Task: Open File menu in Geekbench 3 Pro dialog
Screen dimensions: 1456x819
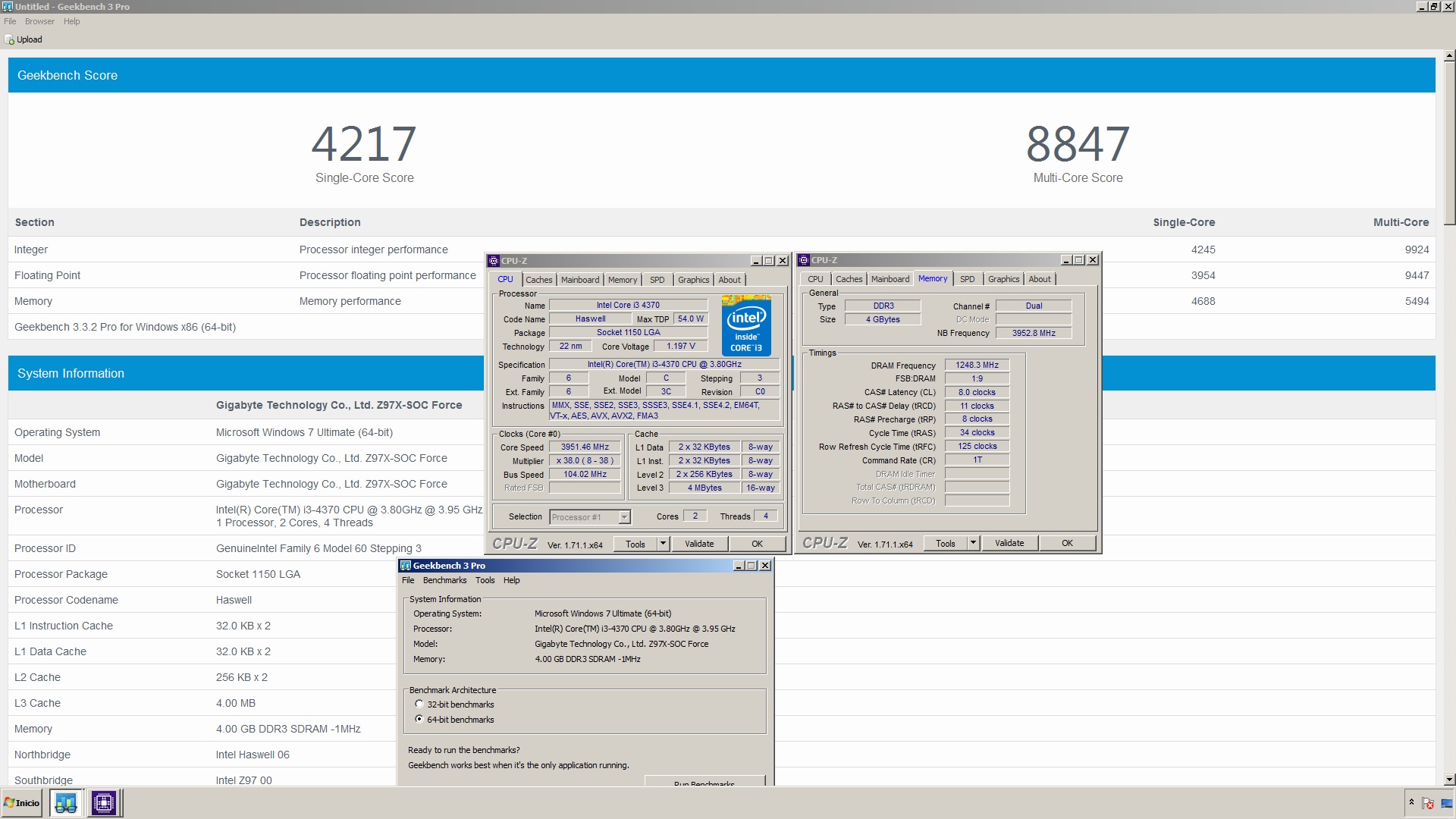Action: tap(408, 580)
